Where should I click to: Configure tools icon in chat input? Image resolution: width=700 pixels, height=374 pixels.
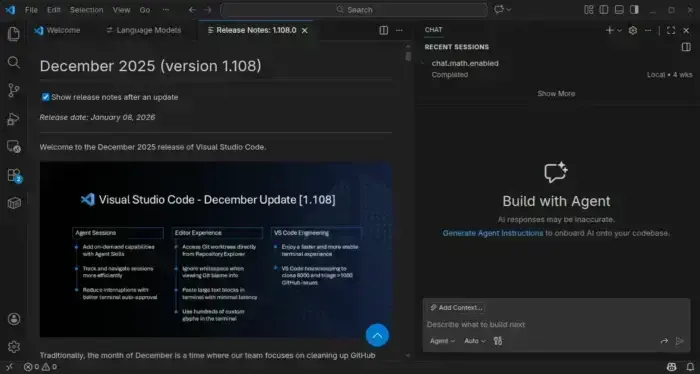pos(498,341)
